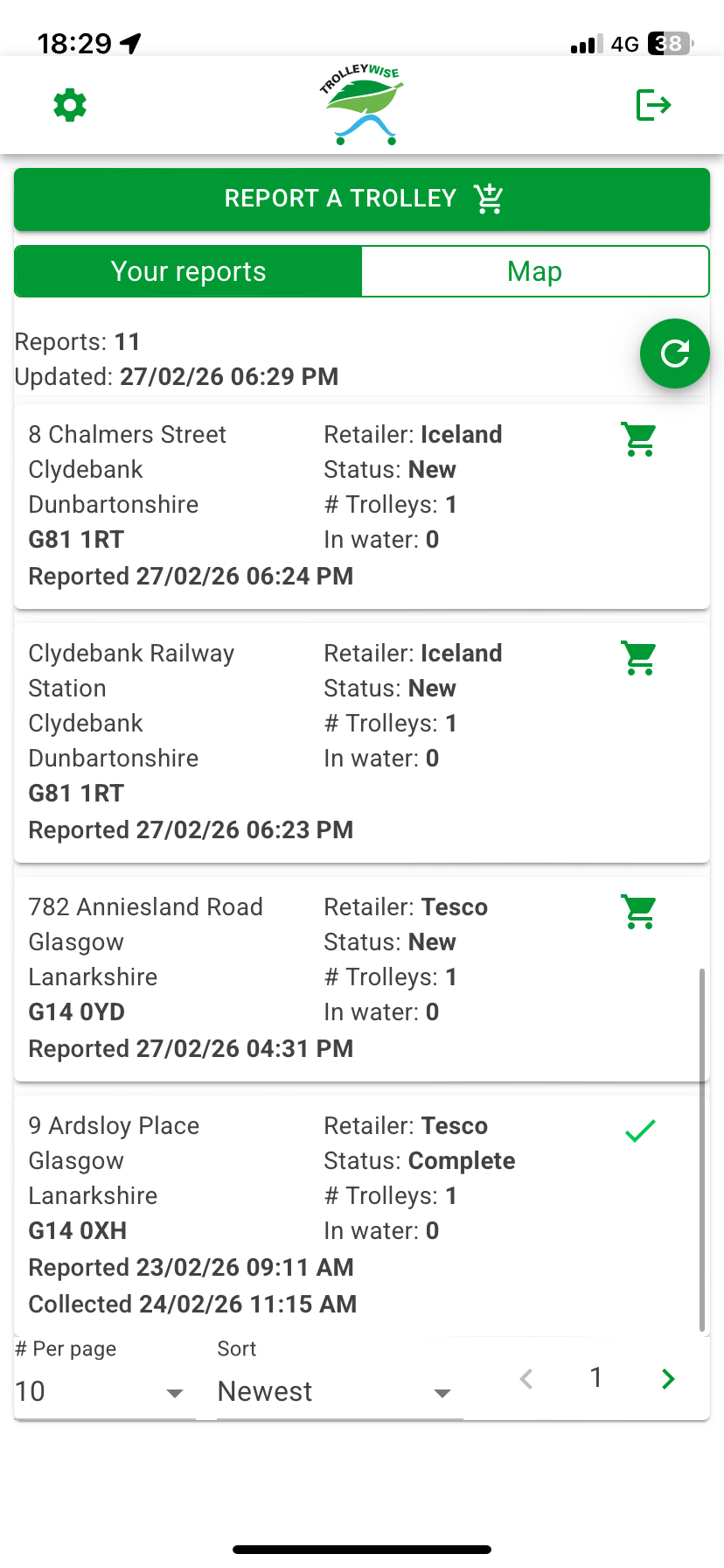Open the 782 Anniesland Road report

(262, 978)
